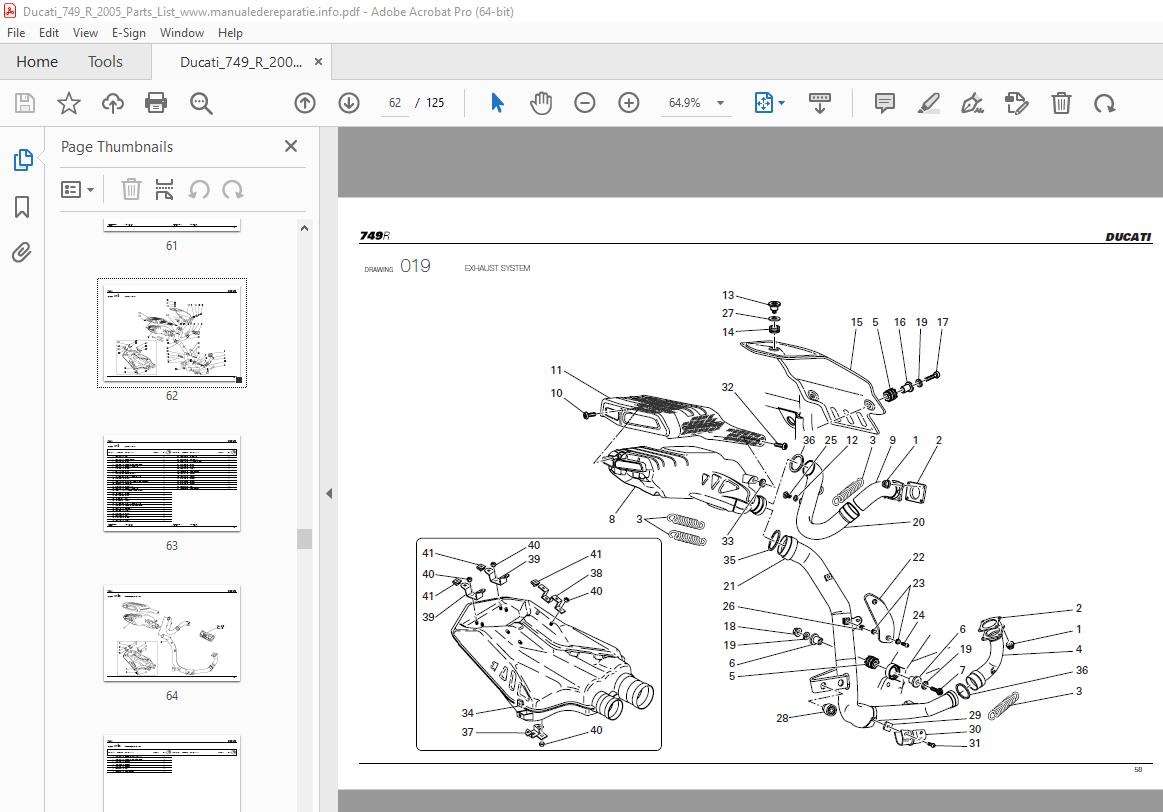The height and width of the screenshot is (812, 1163).
Task: Open the zoom percentage dropdown
Action: [x=720, y=103]
